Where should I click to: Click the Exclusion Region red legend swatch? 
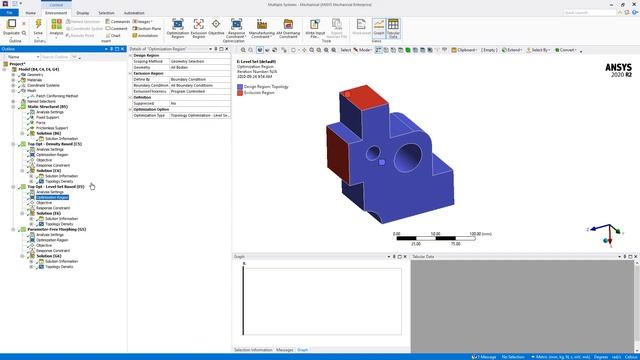(240, 93)
